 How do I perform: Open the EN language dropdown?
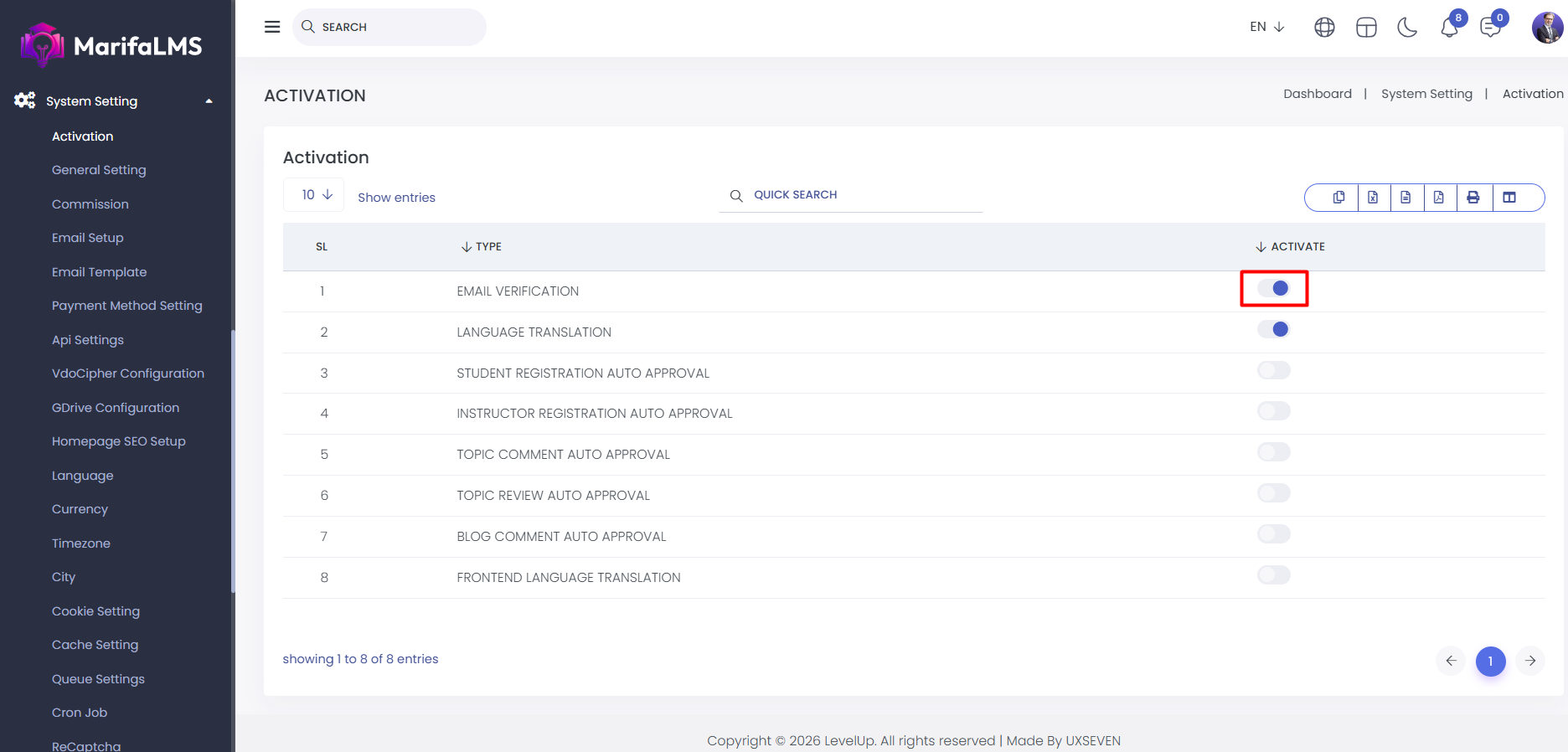click(x=1266, y=27)
